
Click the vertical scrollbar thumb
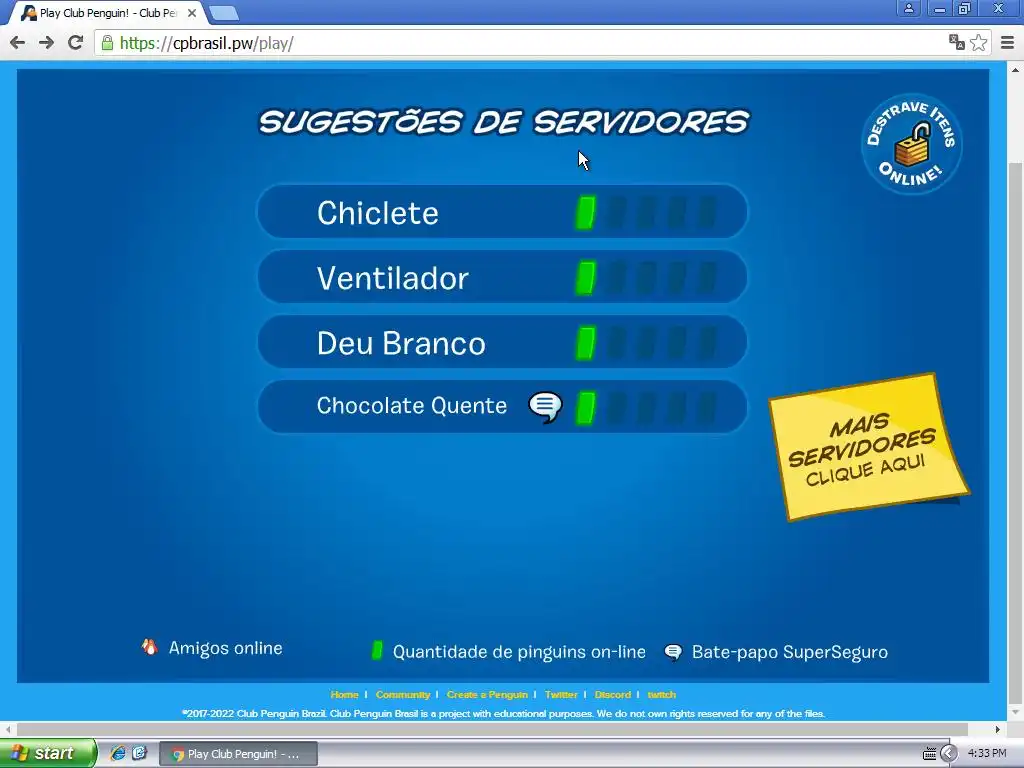(x=1015, y=431)
